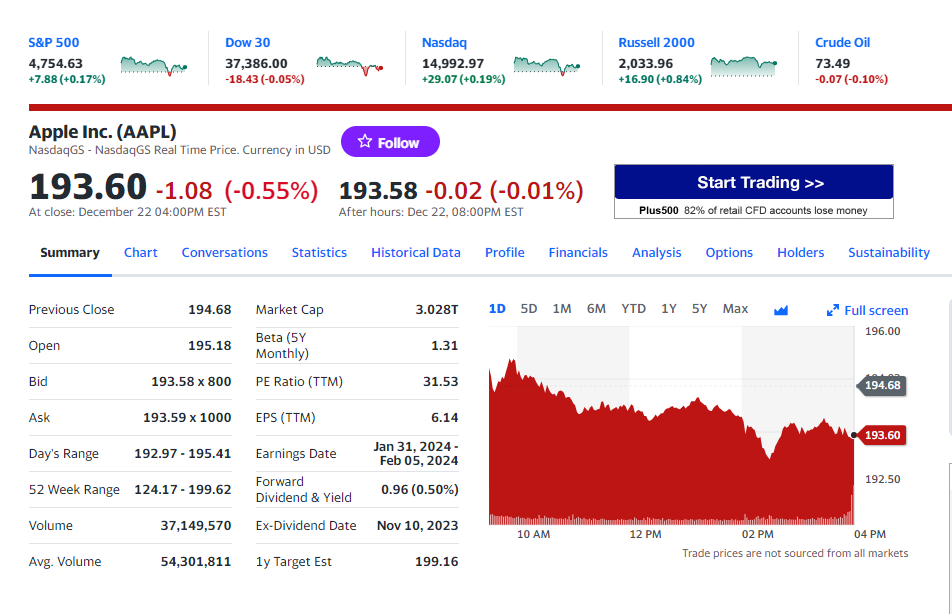Open the Russell 2000 mini chart

pyautogui.click(x=744, y=66)
